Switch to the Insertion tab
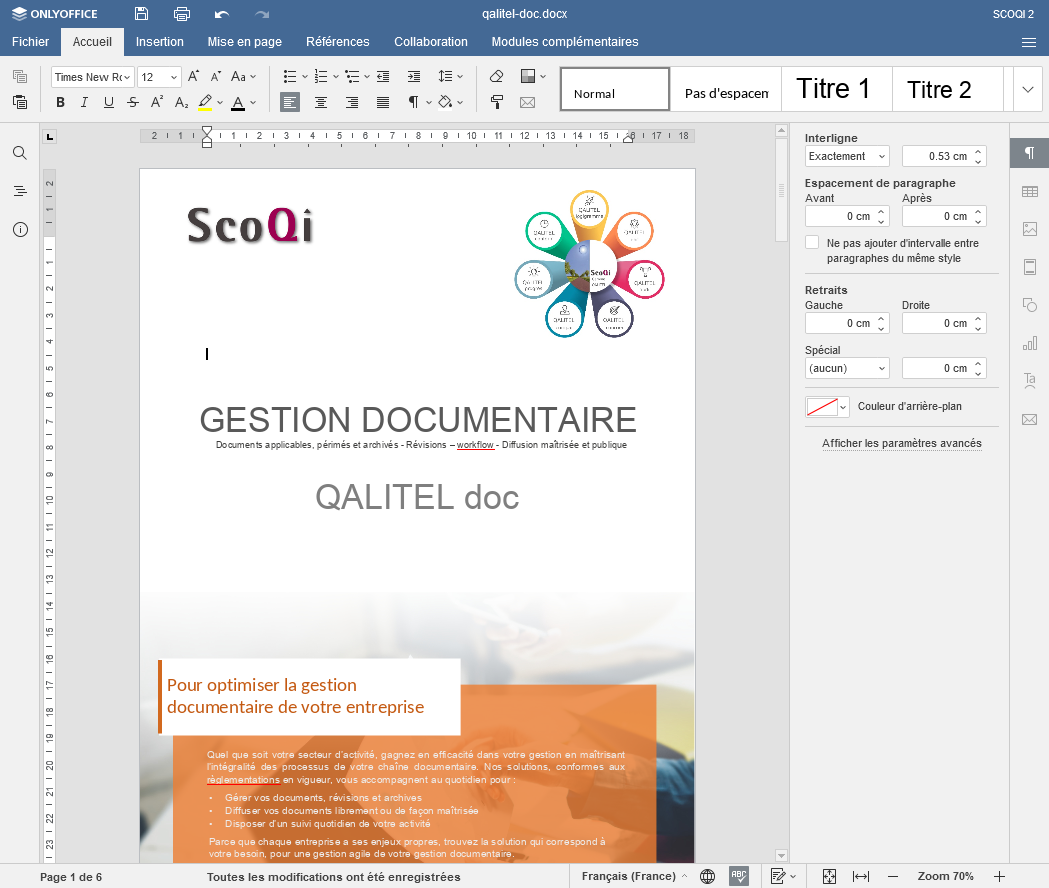Viewport: 1049px width, 888px height. 160,42
